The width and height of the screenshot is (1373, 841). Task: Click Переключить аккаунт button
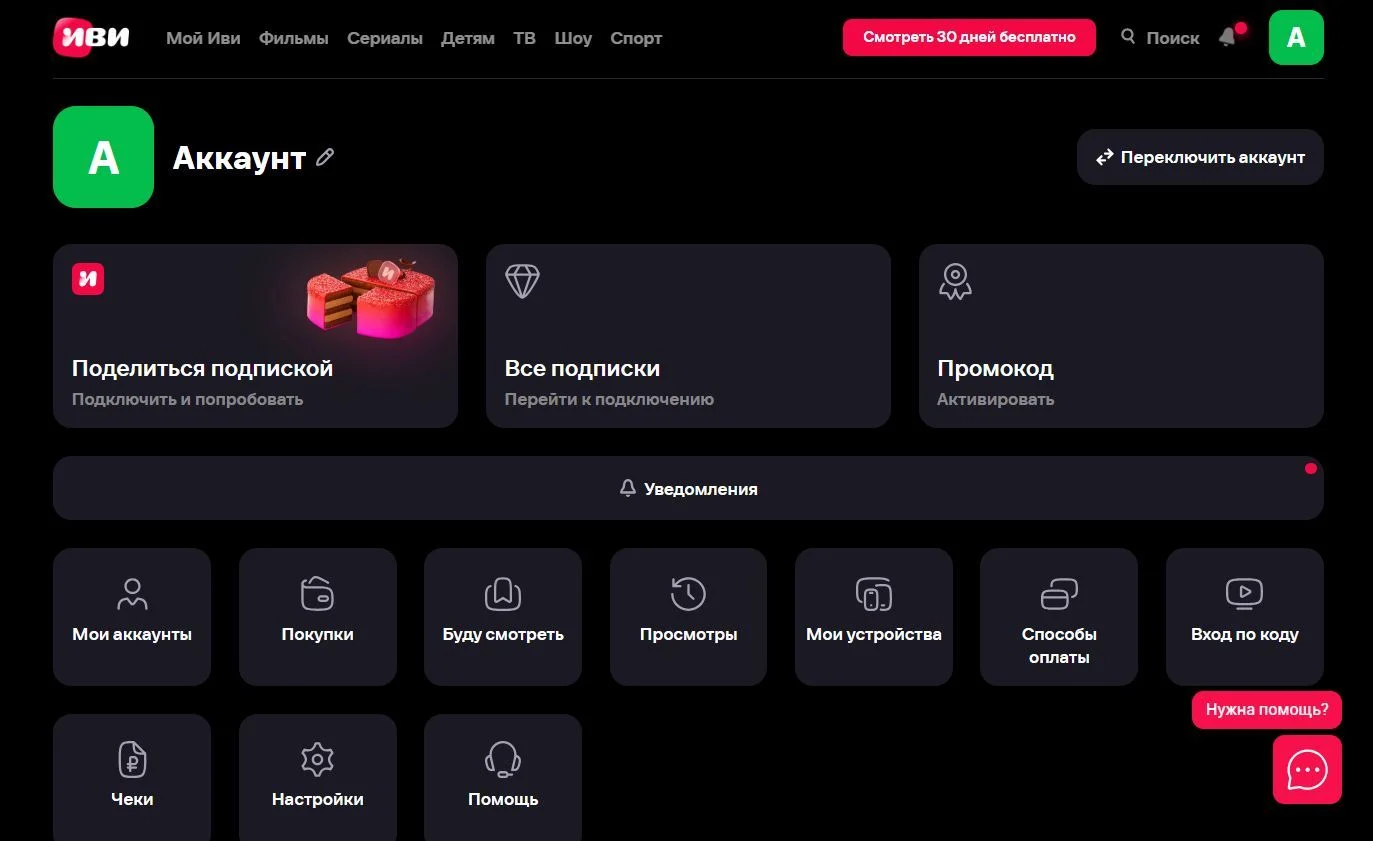click(x=1200, y=157)
